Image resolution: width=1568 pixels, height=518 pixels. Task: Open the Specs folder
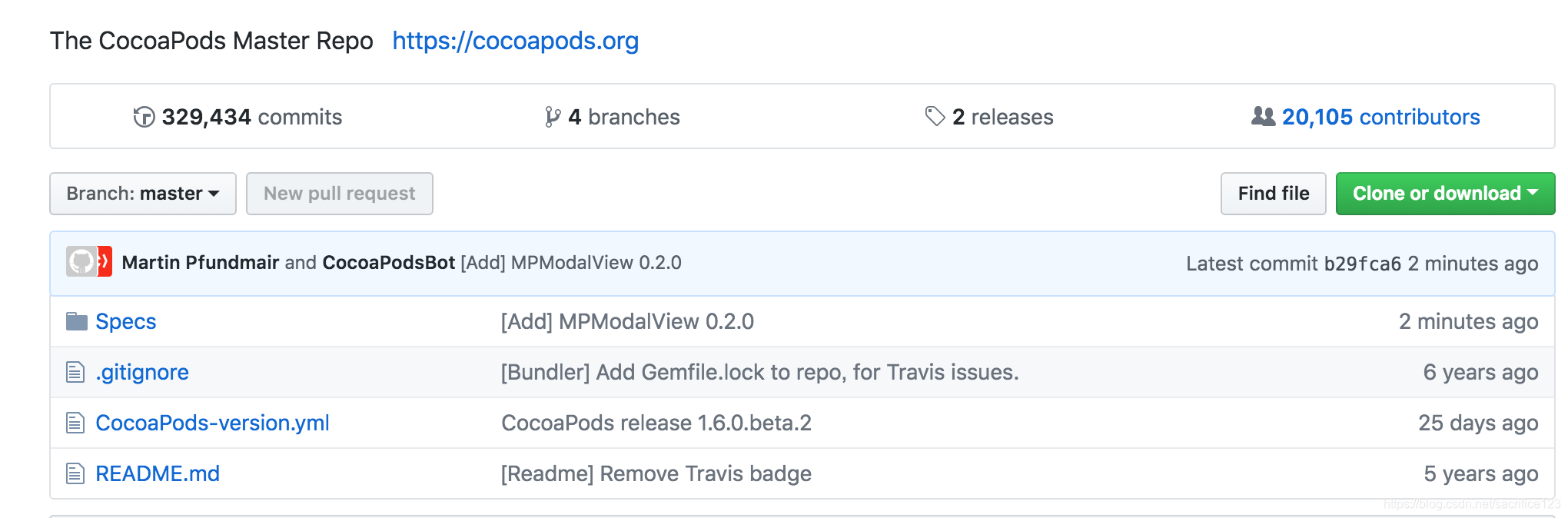pyautogui.click(x=126, y=321)
